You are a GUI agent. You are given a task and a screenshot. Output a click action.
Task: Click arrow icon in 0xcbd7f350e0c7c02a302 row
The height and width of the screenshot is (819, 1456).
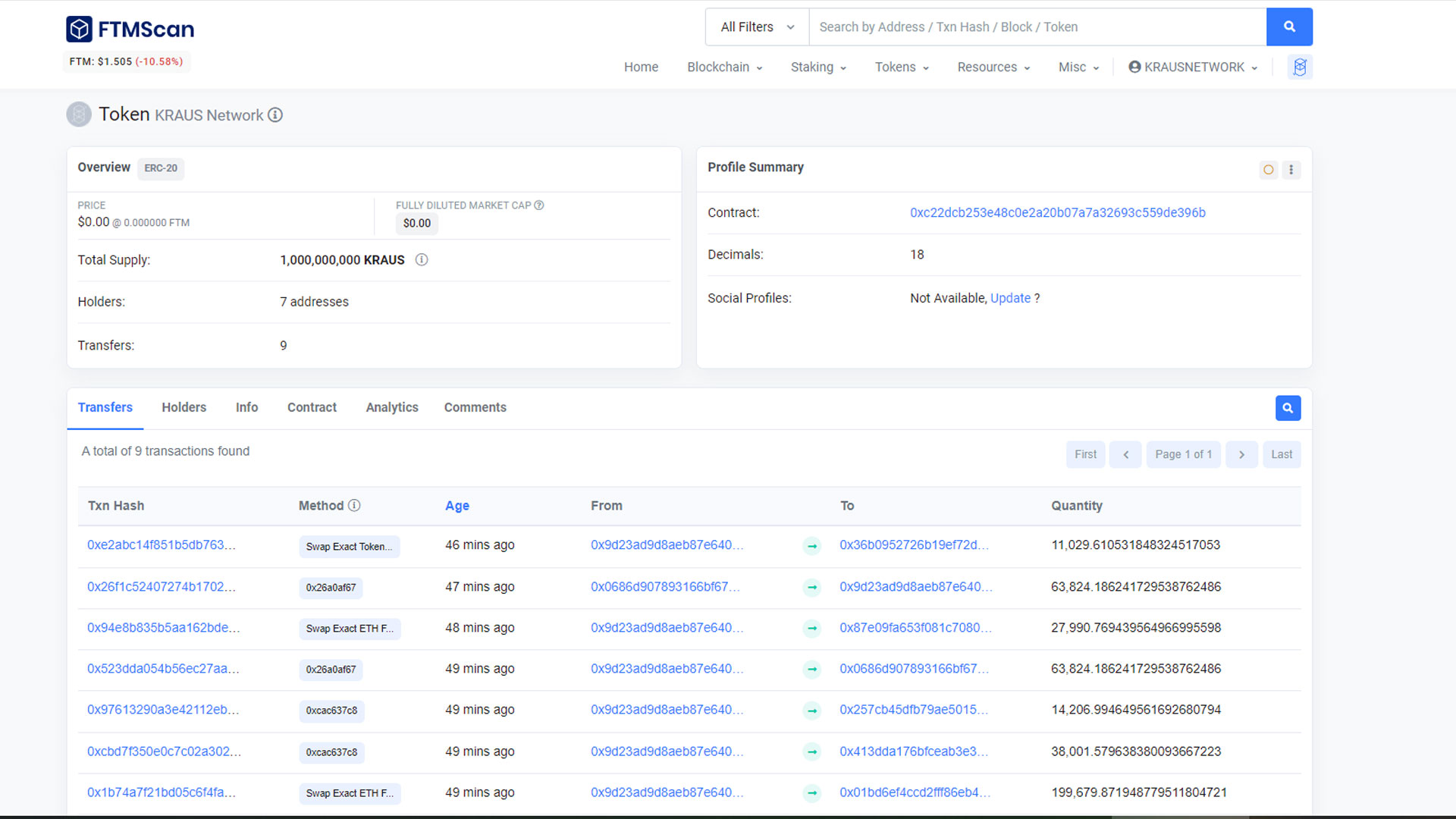tap(812, 752)
